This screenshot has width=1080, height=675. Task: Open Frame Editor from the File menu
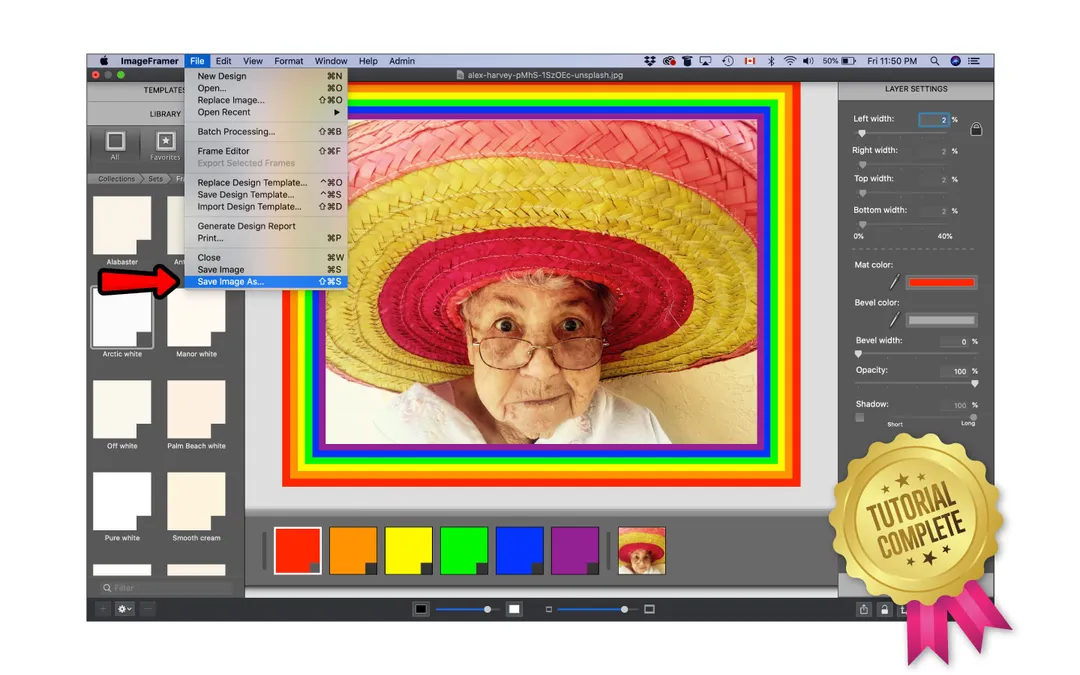click(x=266, y=151)
